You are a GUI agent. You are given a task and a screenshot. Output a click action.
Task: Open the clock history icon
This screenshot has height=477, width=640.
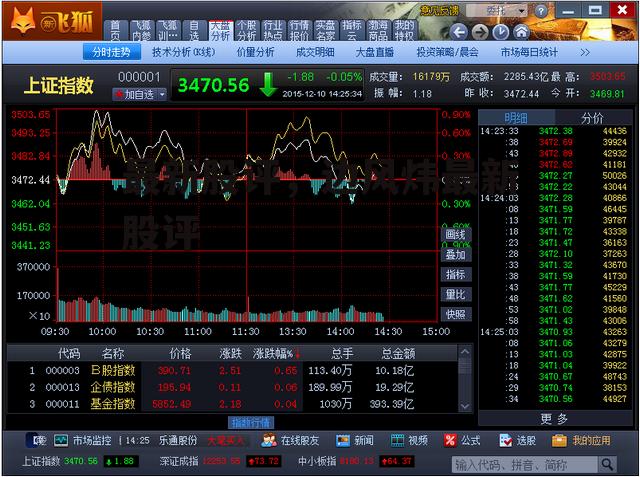501,32
